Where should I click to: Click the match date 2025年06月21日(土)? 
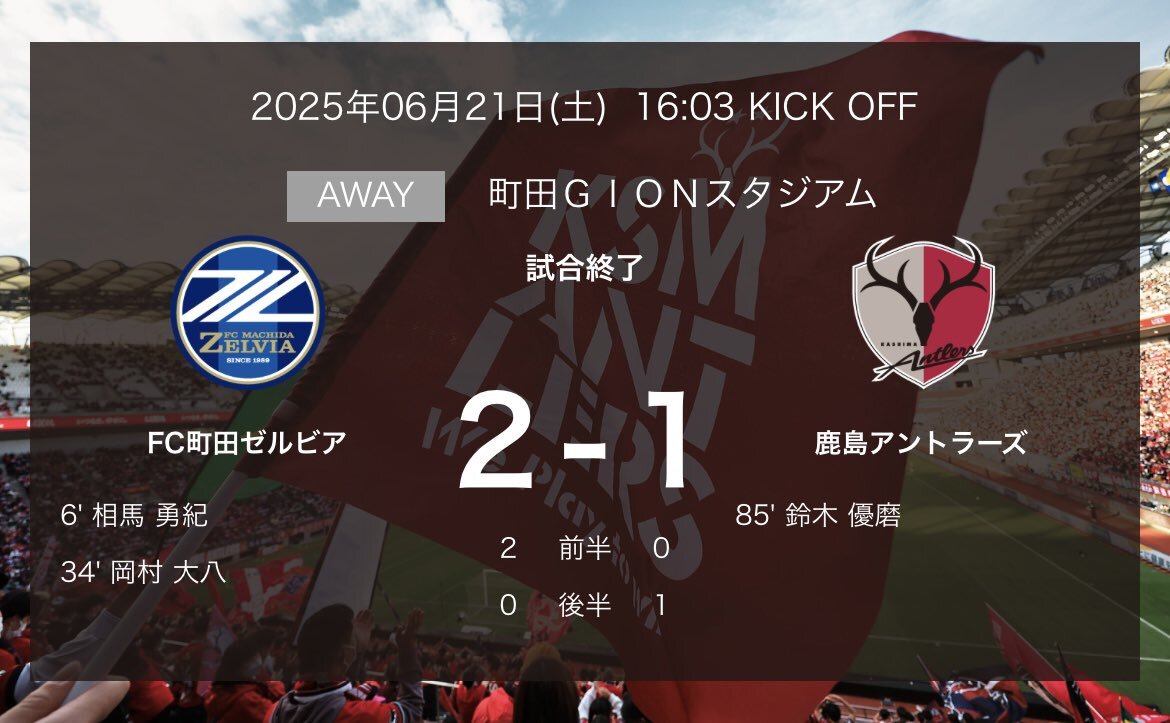[428, 107]
